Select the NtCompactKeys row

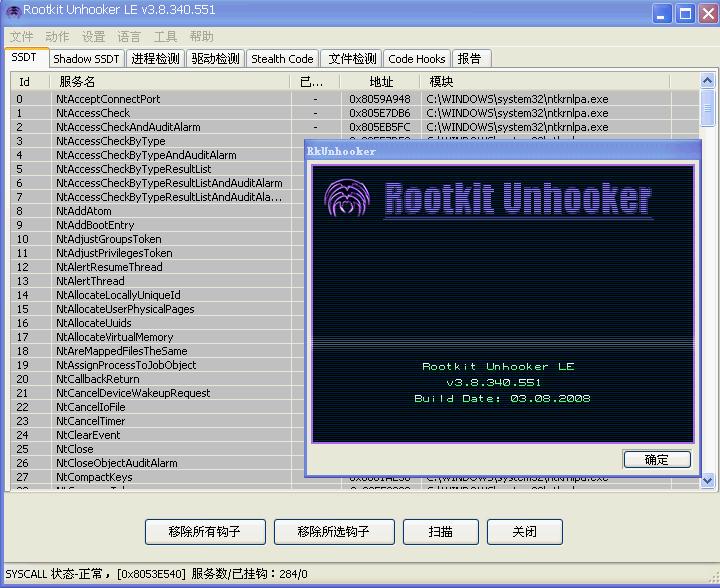coord(158,477)
